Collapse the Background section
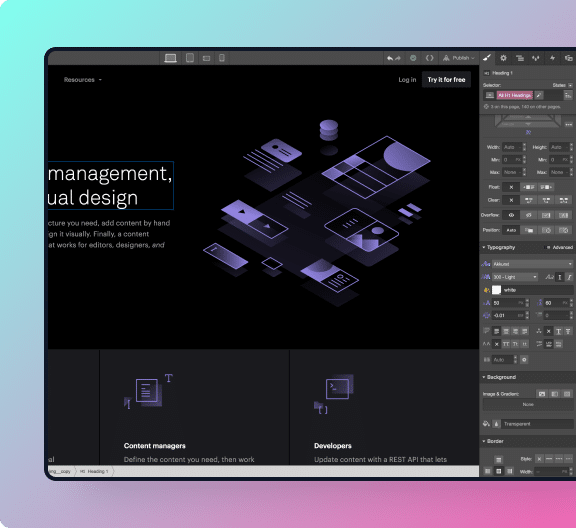The image size is (576, 528). [x=499, y=377]
